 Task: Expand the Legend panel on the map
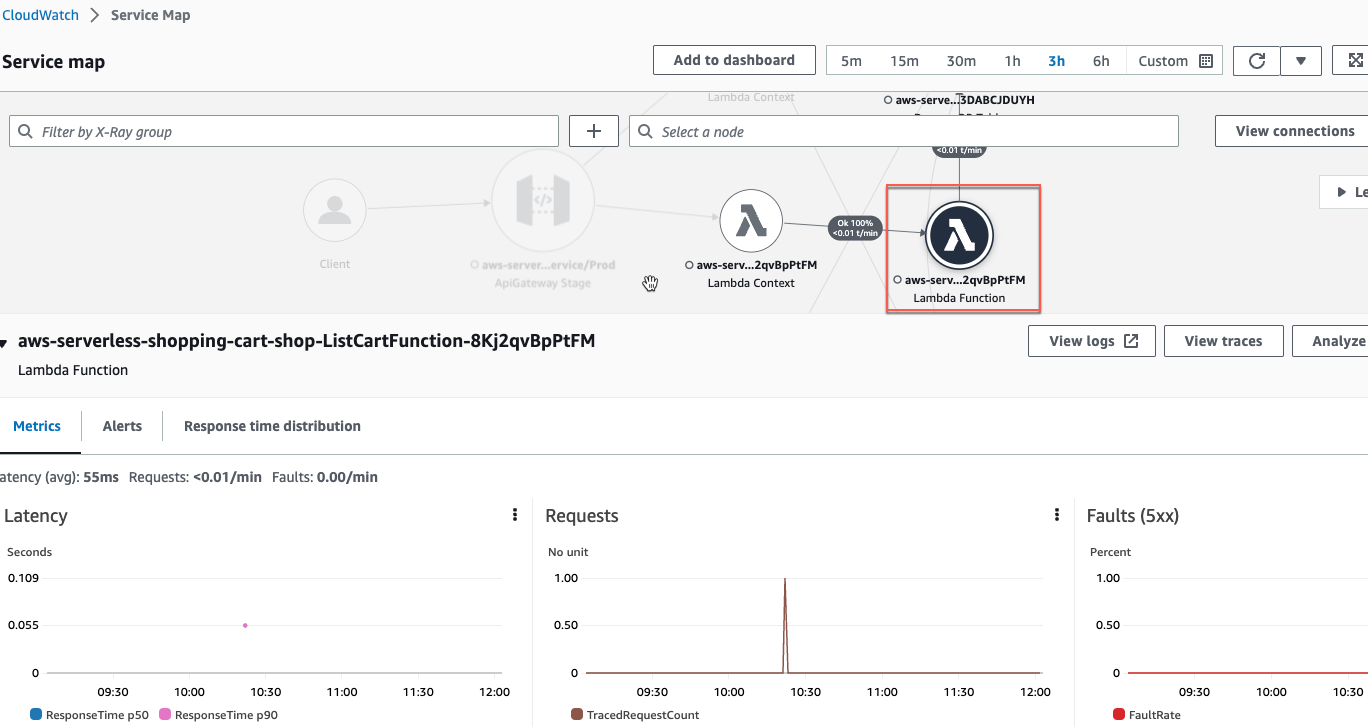tap(1344, 192)
